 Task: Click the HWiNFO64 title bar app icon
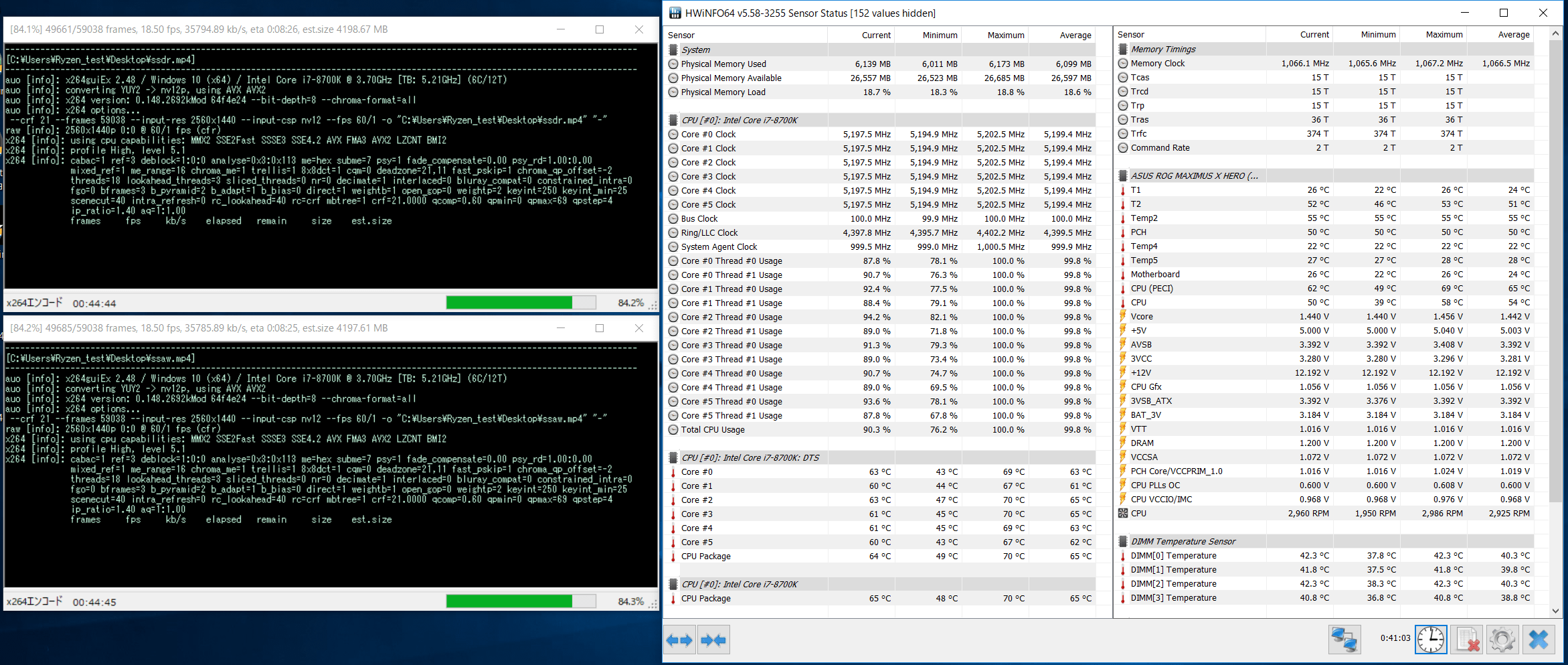coord(675,13)
